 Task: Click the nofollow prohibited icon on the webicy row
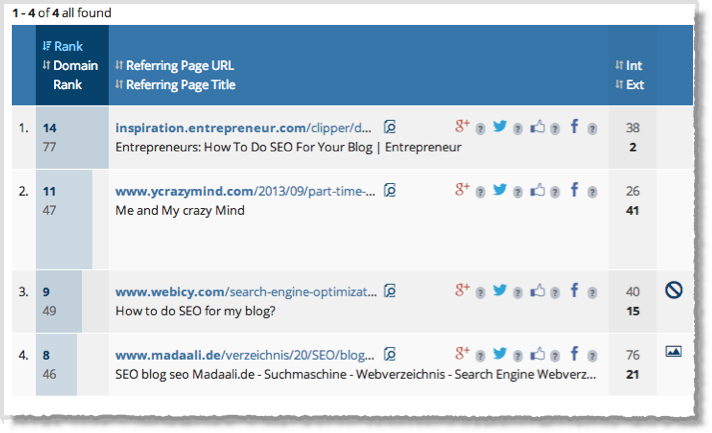[x=674, y=290]
